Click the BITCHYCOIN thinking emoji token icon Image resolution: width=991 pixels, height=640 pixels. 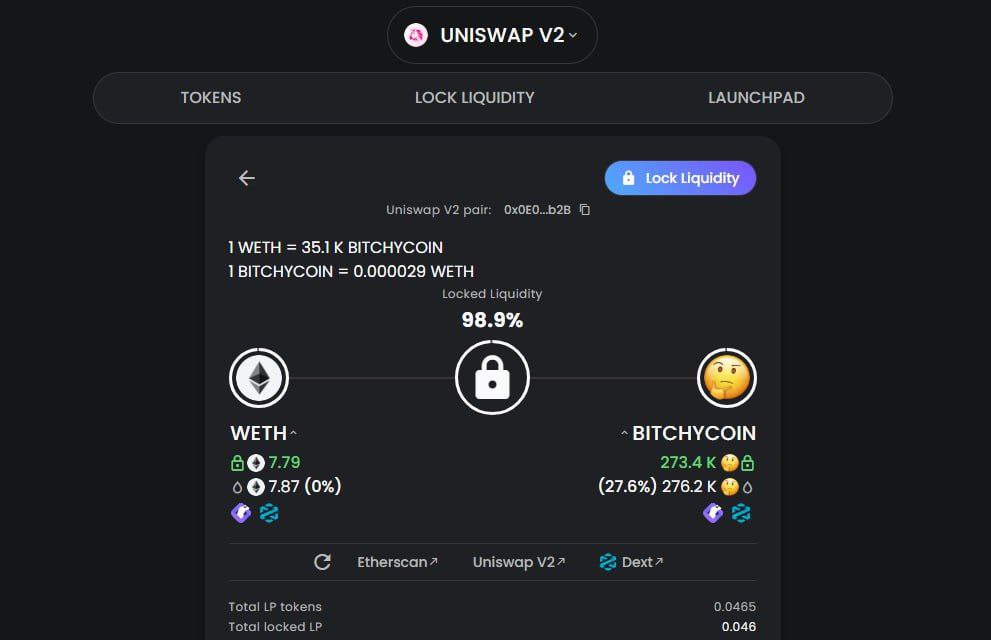(x=727, y=378)
